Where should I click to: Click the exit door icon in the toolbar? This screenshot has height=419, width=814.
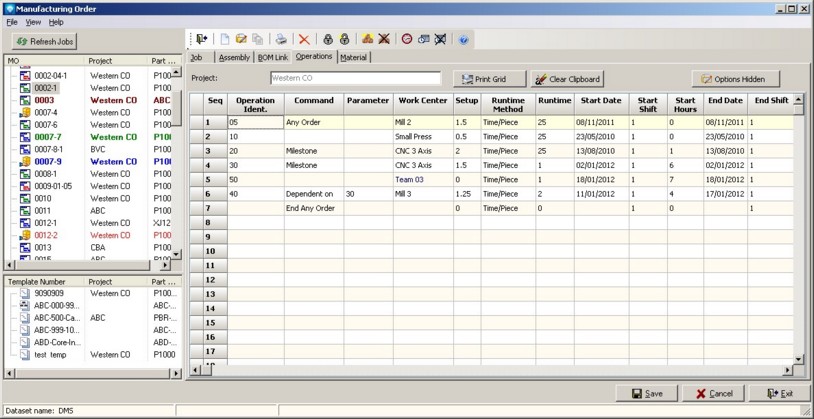[x=202, y=39]
